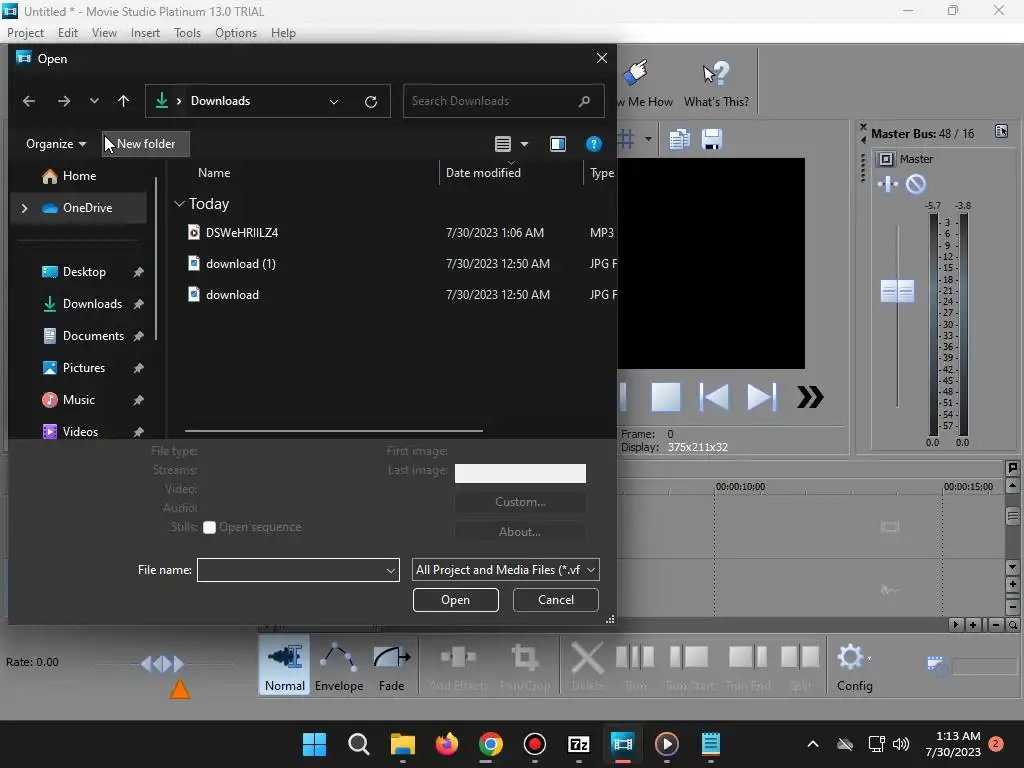Click the What's This? help icon

point(716,84)
